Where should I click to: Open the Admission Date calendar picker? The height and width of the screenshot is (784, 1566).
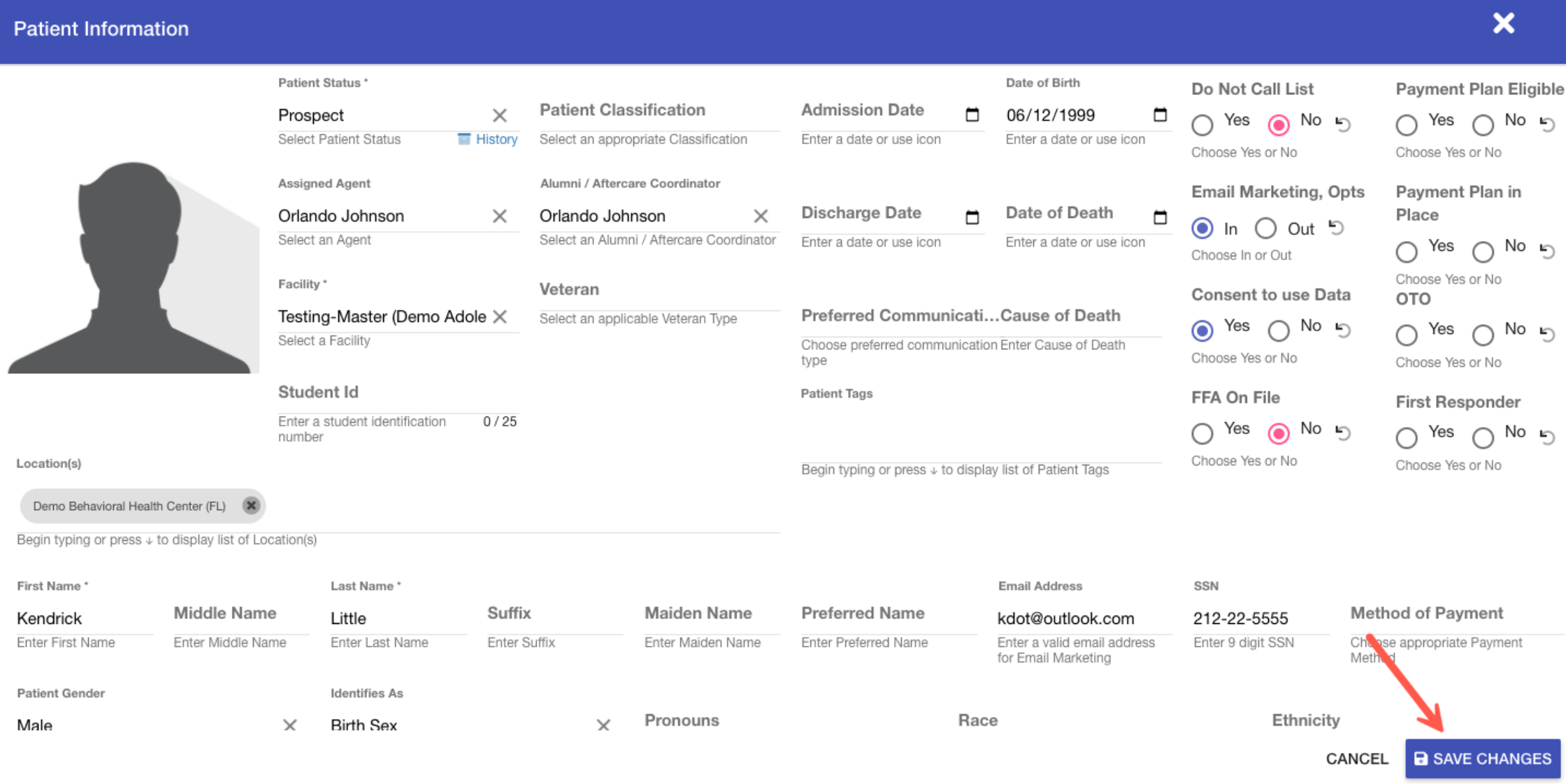pos(972,115)
